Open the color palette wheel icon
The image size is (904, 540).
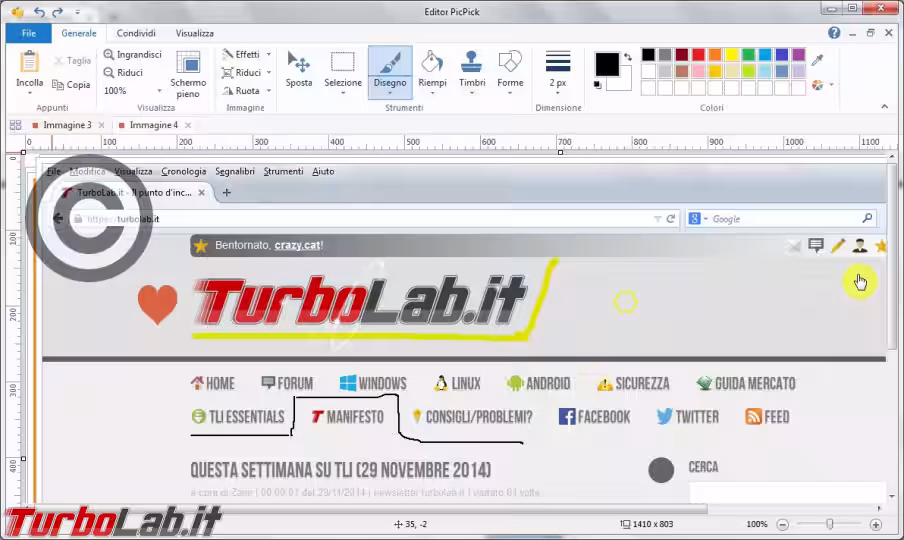(818, 85)
